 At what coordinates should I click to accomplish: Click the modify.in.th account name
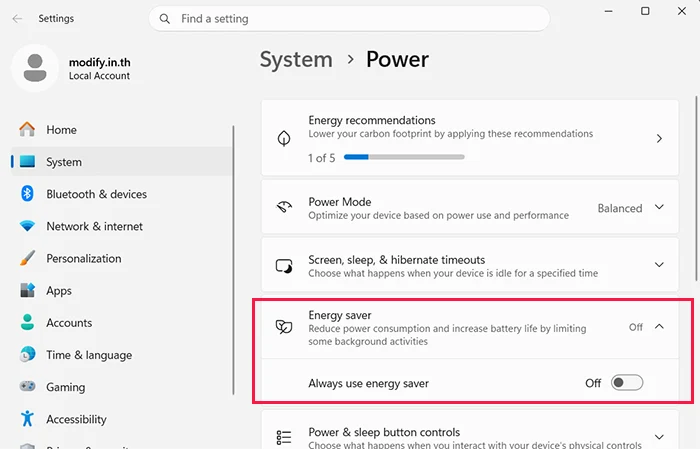[x=100, y=62]
